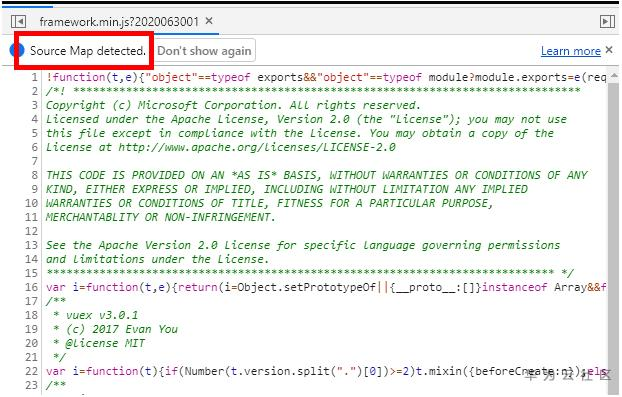Click the blue info icon in infobar
The image size is (622, 397).
pos(17,51)
